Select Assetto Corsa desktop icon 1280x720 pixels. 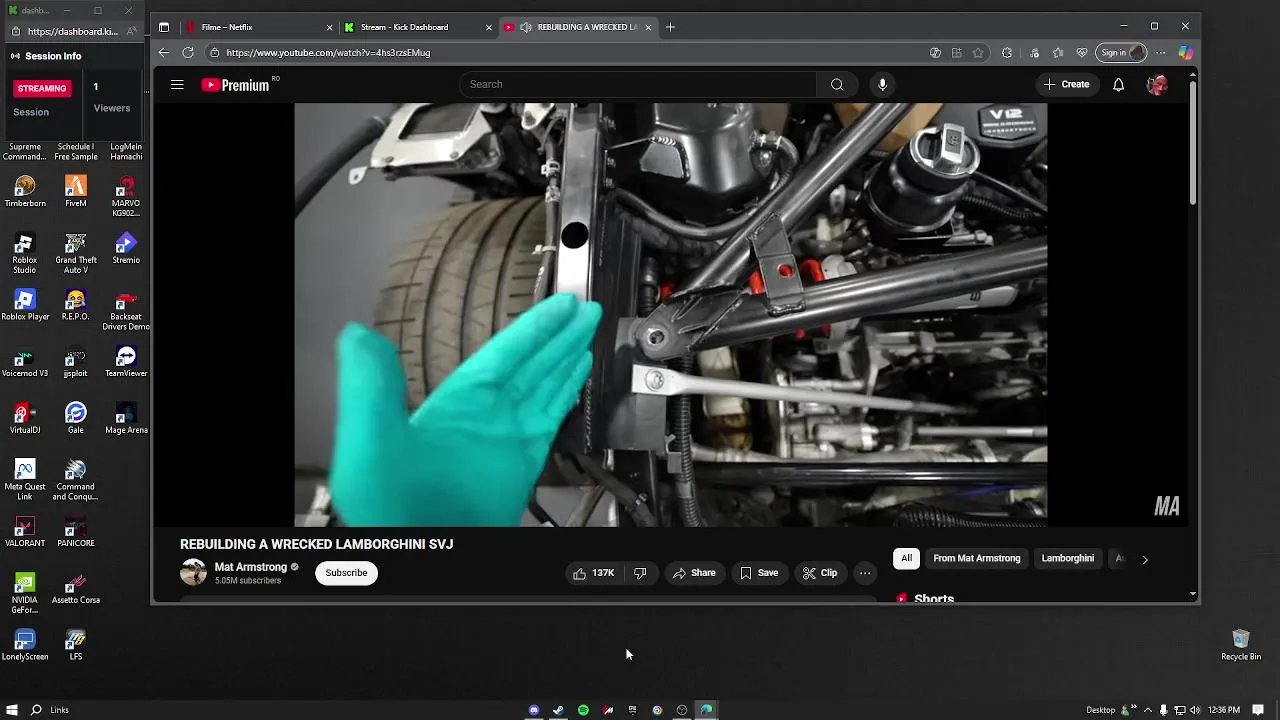tap(75, 589)
